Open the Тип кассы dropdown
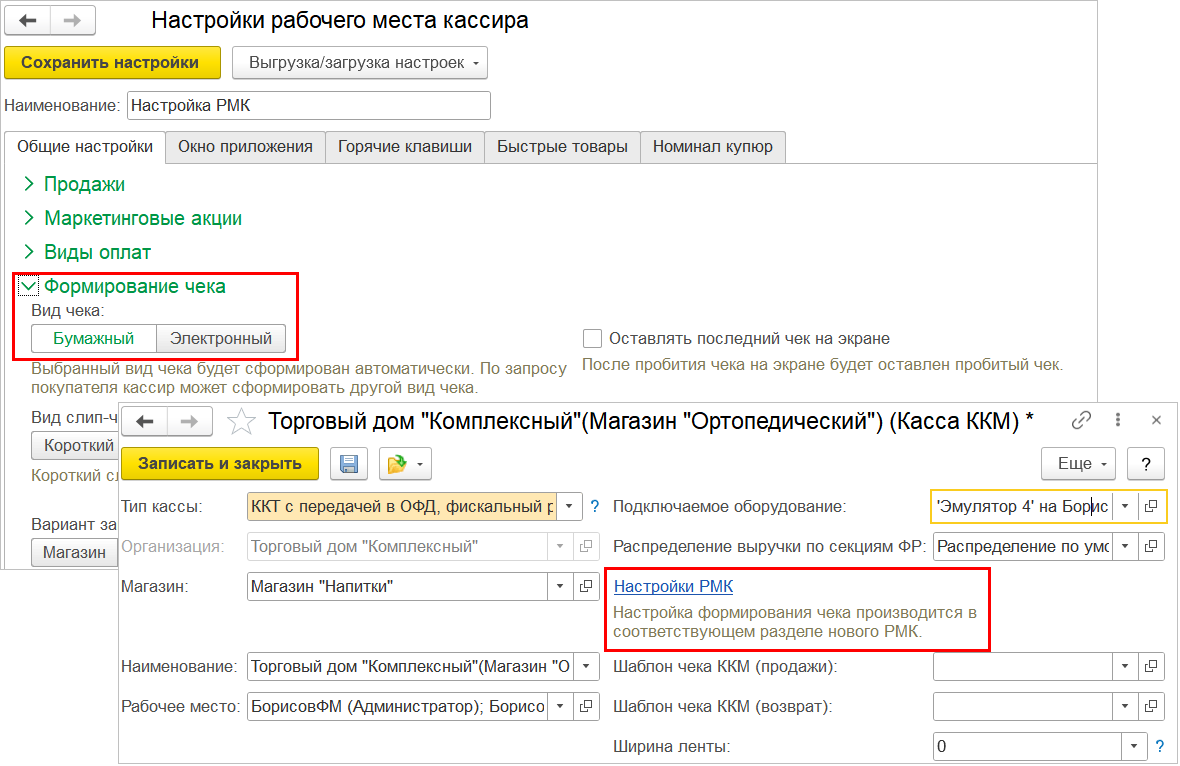 click(x=568, y=506)
